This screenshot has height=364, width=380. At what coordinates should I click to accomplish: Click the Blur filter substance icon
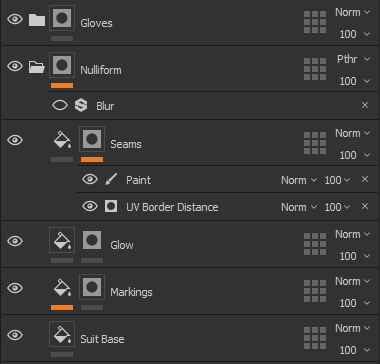pos(81,105)
